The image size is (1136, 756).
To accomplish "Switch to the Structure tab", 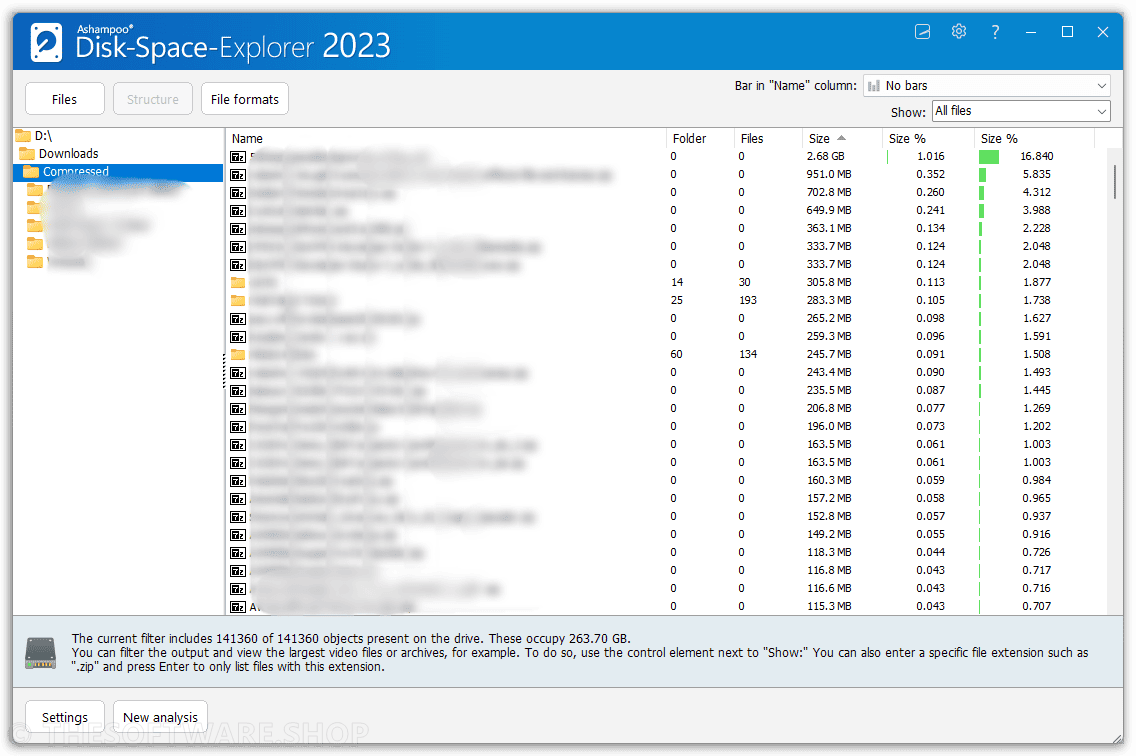I will (x=153, y=99).
